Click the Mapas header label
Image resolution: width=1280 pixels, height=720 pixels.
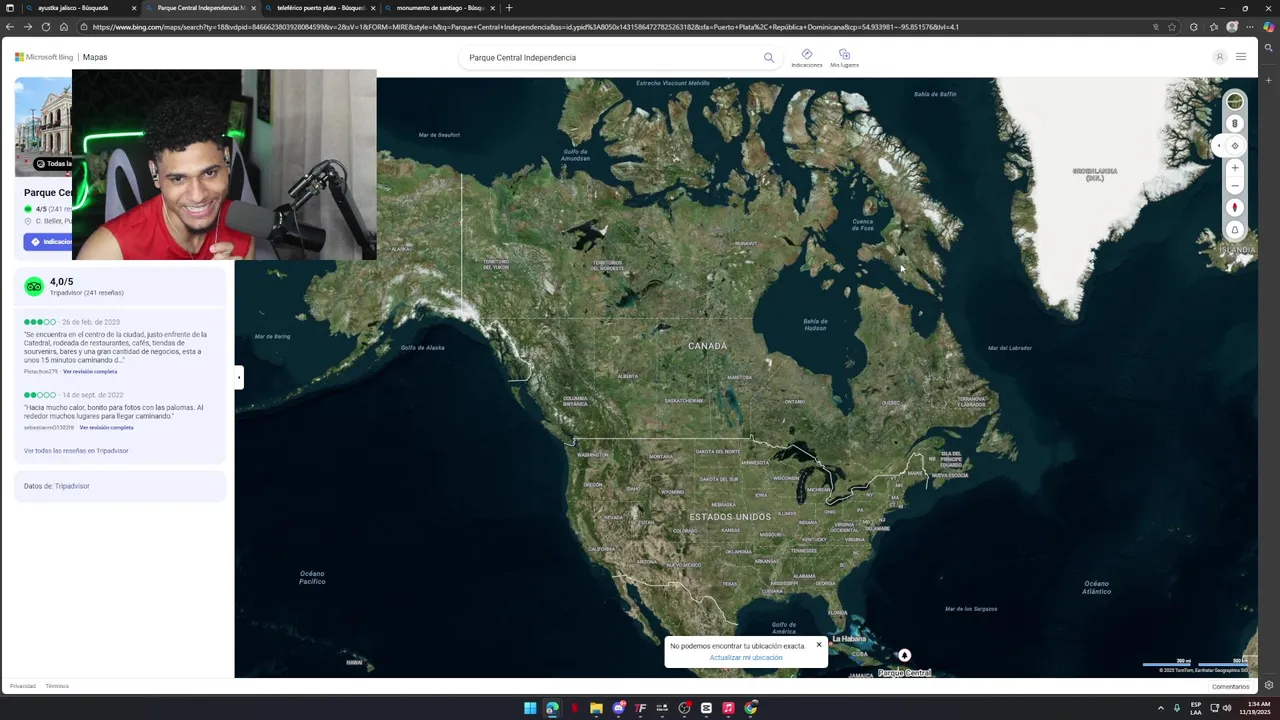[x=95, y=57]
